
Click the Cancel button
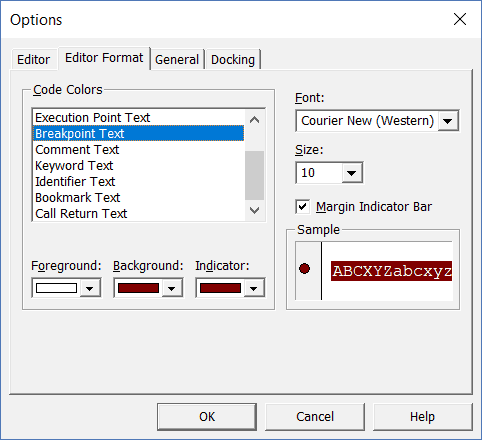tap(315, 417)
